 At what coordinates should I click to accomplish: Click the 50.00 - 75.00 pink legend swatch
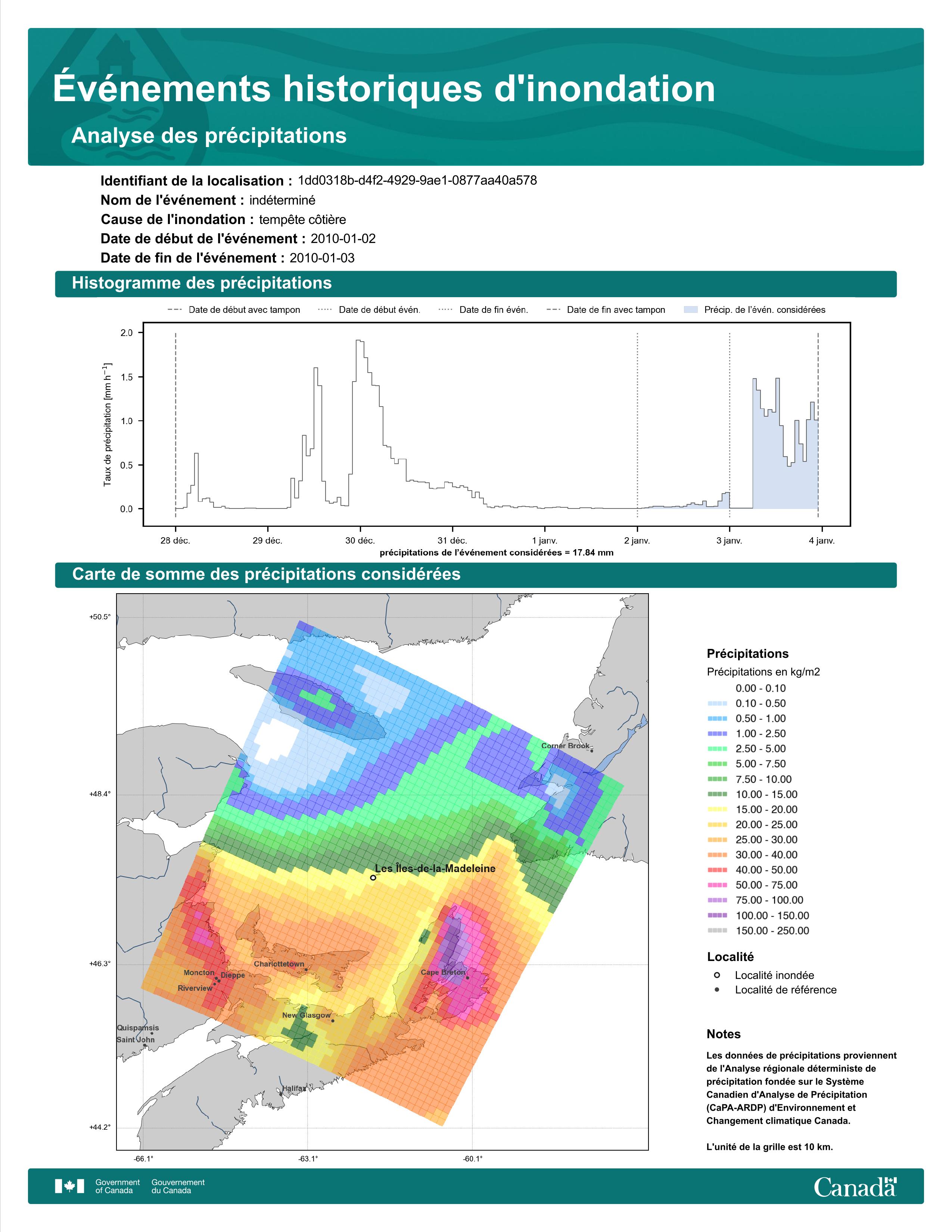(x=717, y=885)
